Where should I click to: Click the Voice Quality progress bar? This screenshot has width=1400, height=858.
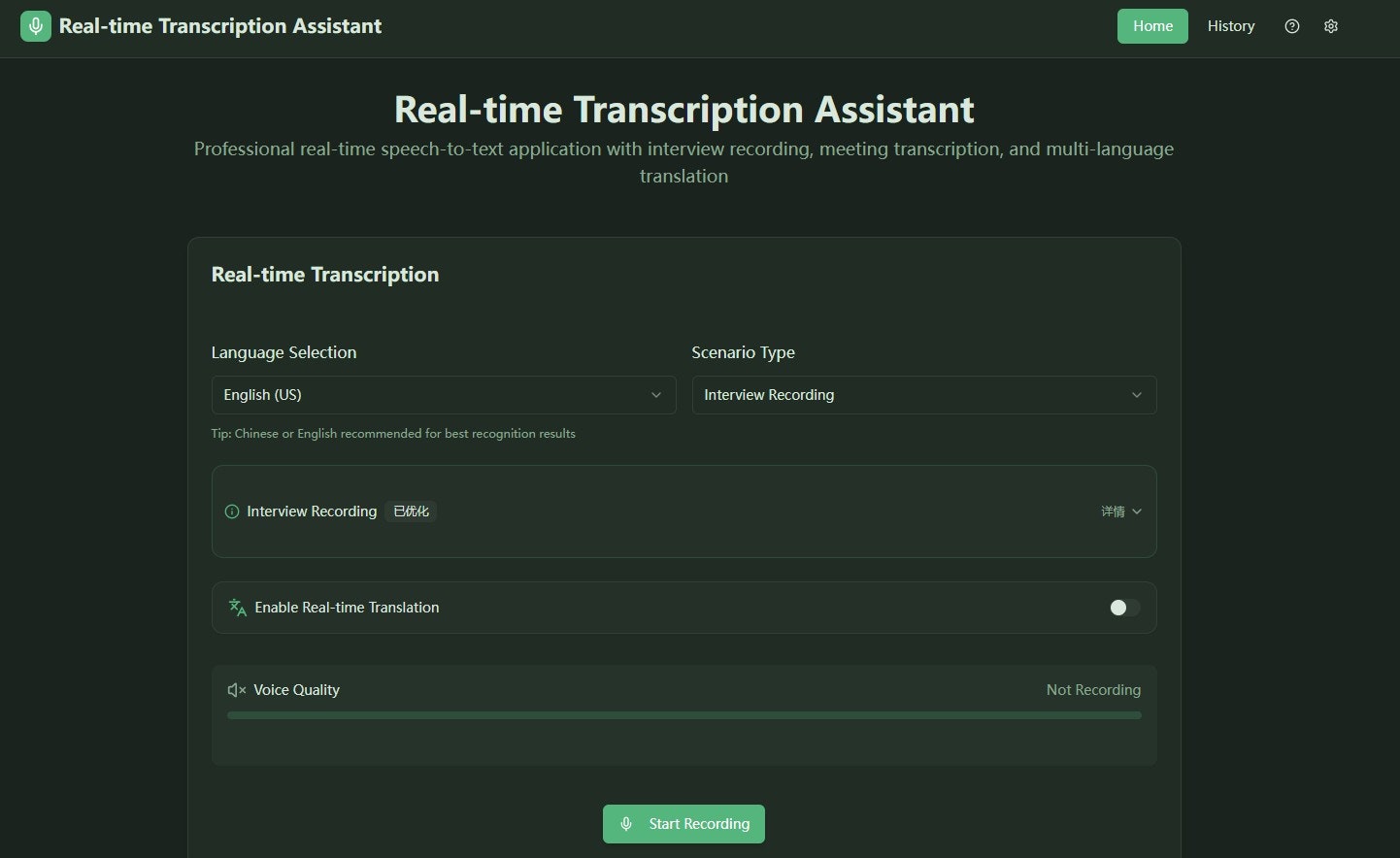pos(683,715)
